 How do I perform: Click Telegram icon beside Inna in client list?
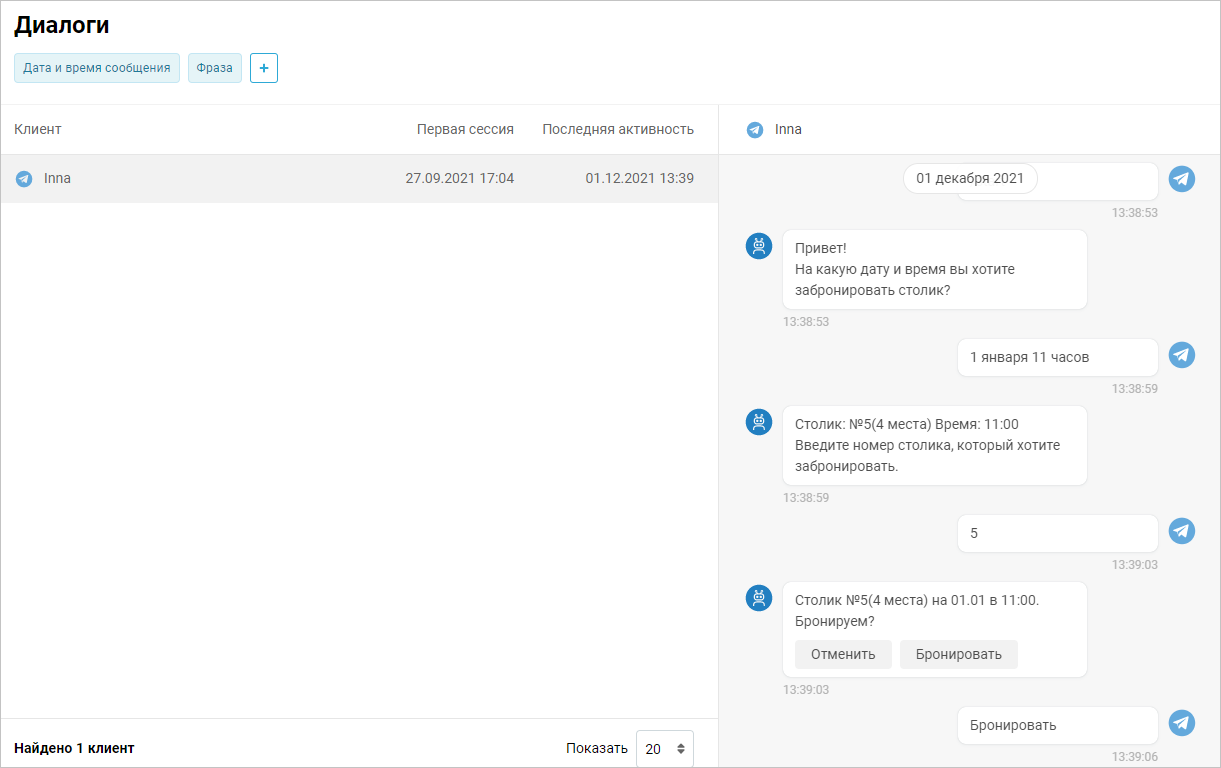tap(24, 179)
